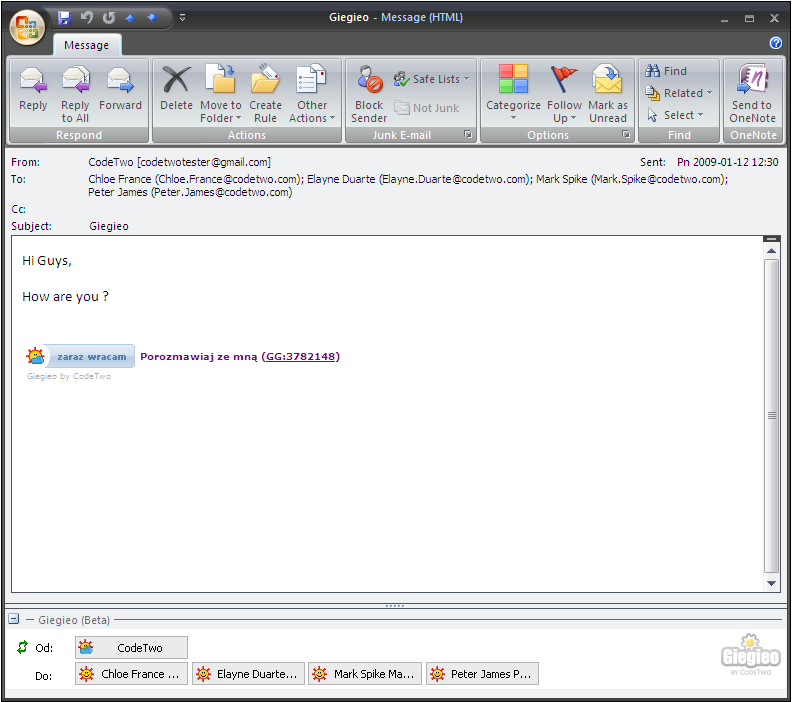The image size is (792, 702).
Task: Go to Previous Item arrow
Action: pyautogui.click(x=130, y=18)
